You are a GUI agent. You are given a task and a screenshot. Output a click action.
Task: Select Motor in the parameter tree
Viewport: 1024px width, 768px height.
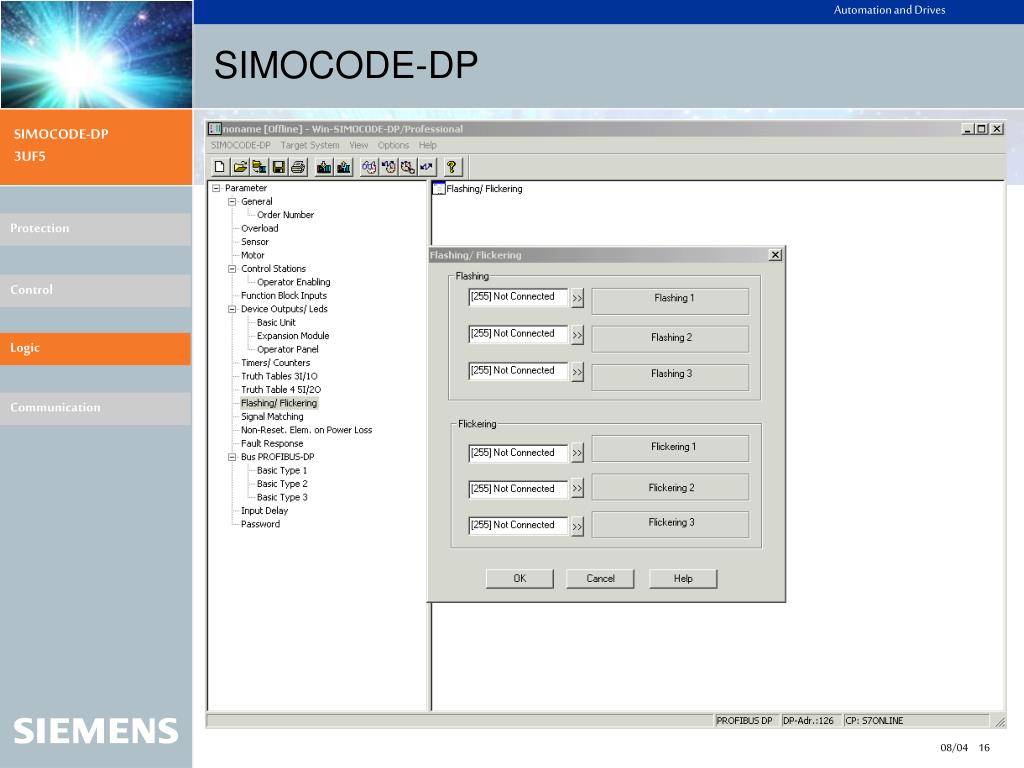point(252,255)
